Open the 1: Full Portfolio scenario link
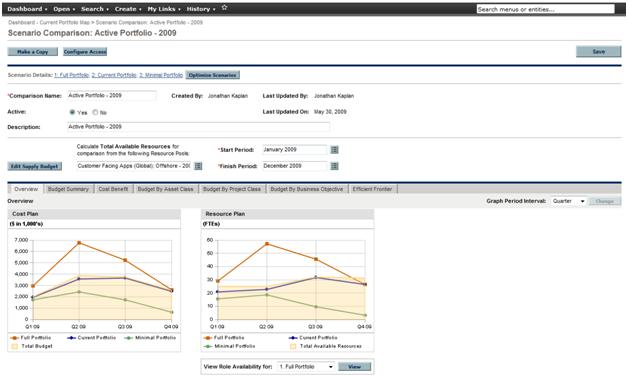This screenshot has width=628, height=377. pyautogui.click(x=72, y=75)
